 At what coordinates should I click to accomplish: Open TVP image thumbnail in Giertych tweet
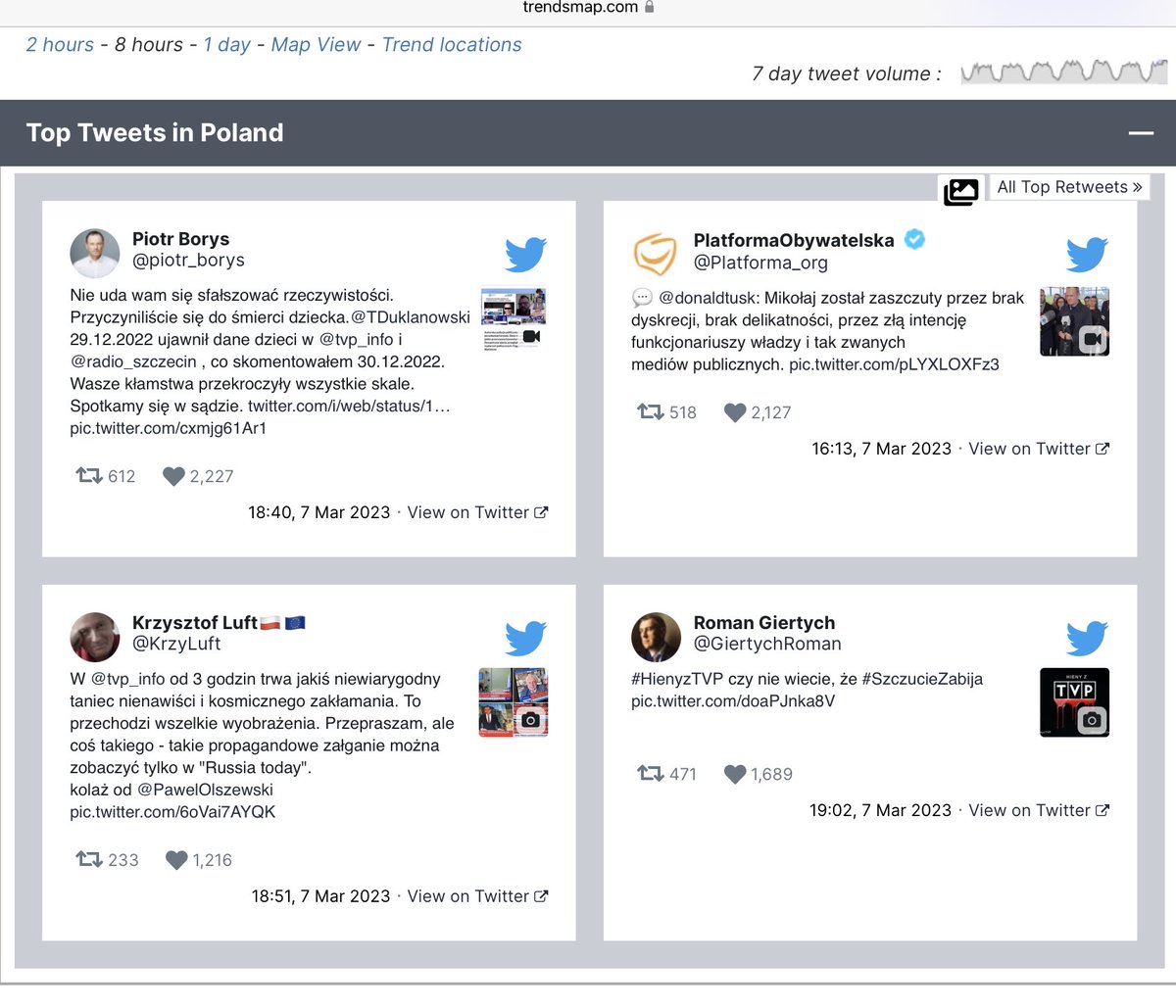[1074, 702]
